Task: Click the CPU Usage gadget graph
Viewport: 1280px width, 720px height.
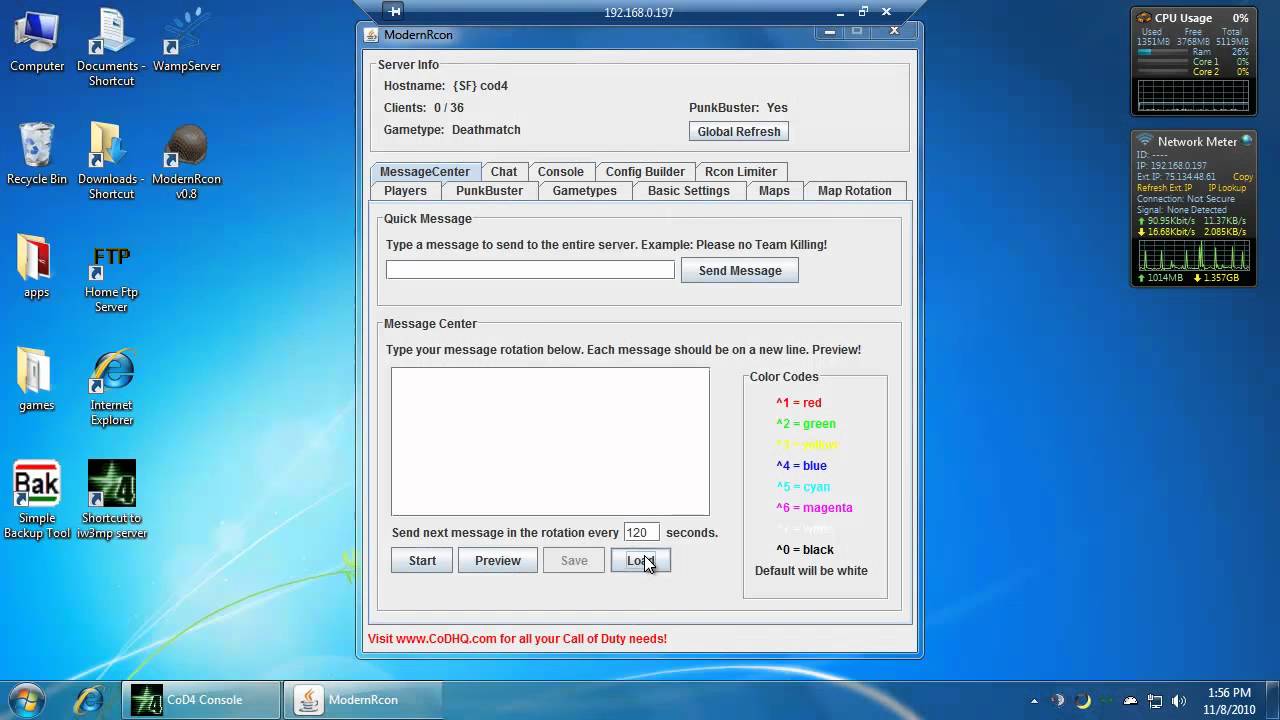Action: [x=1194, y=95]
